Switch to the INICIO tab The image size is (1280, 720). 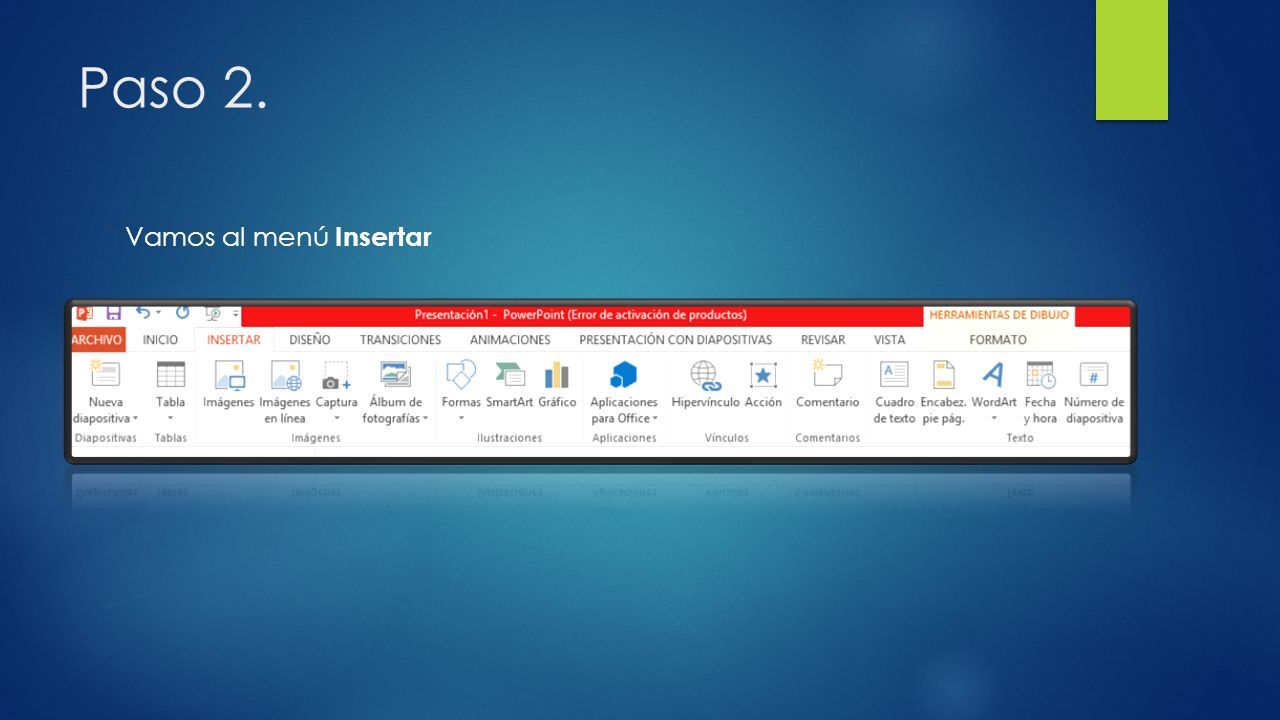[x=160, y=340]
